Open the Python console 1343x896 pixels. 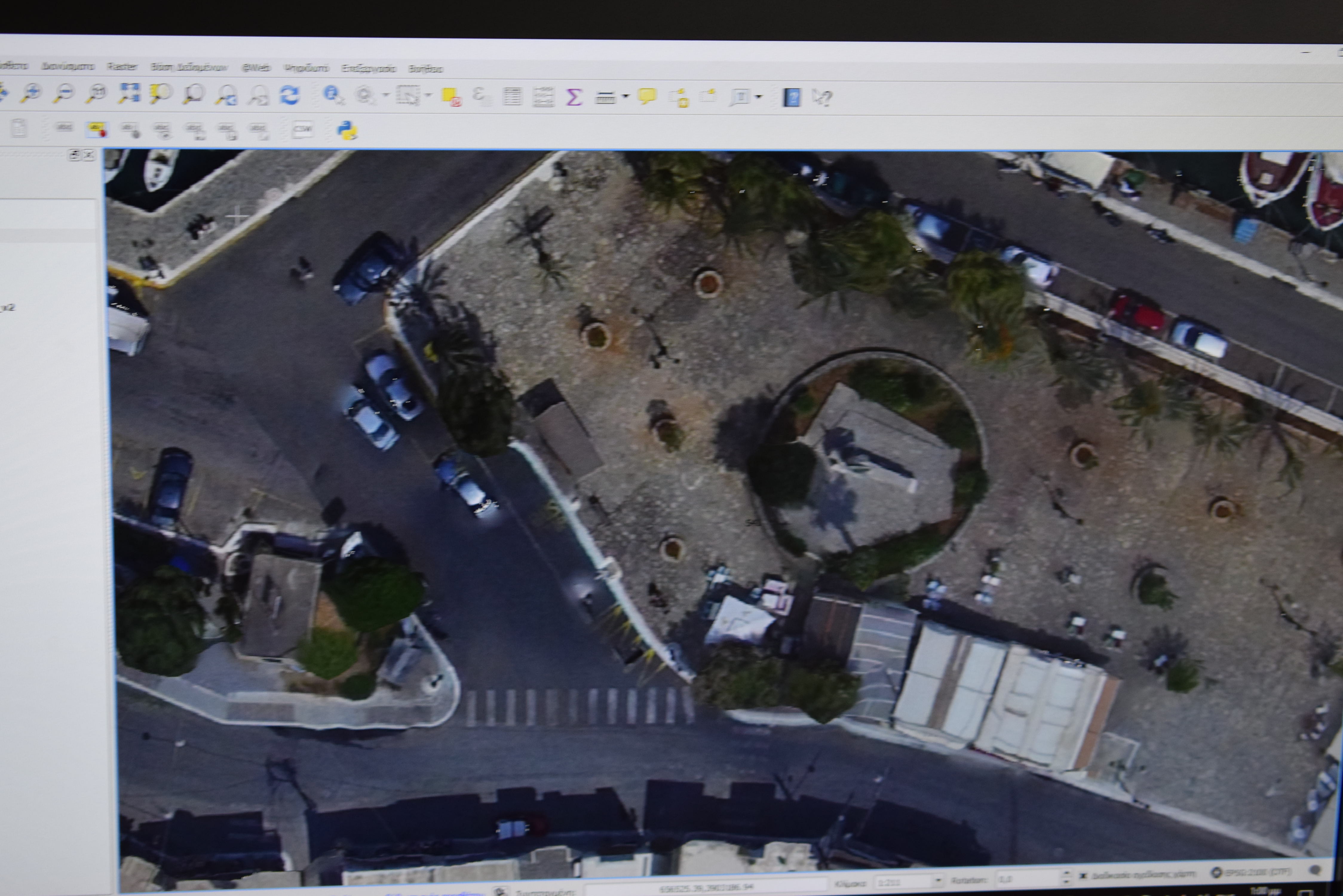[x=347, y=130]
